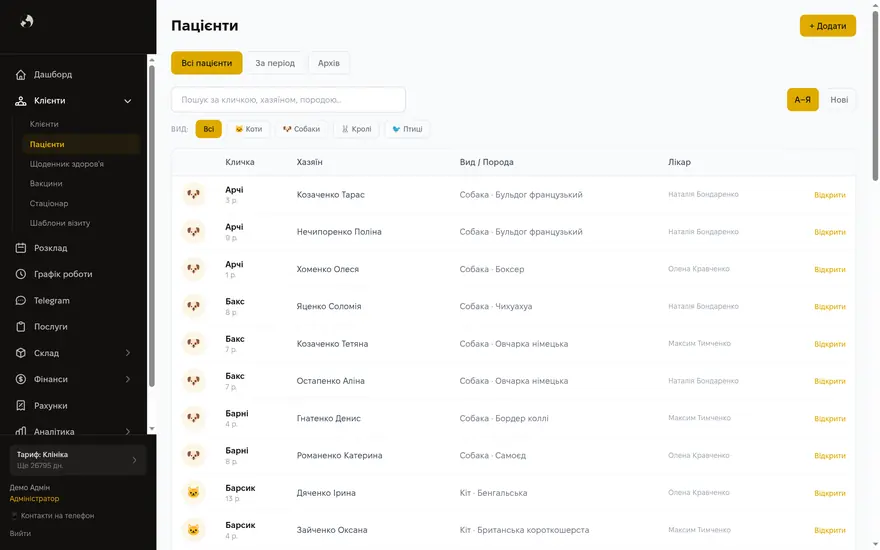Sort patients by Нові
Screen dimensions: 880x550
(x=839, y=100)
